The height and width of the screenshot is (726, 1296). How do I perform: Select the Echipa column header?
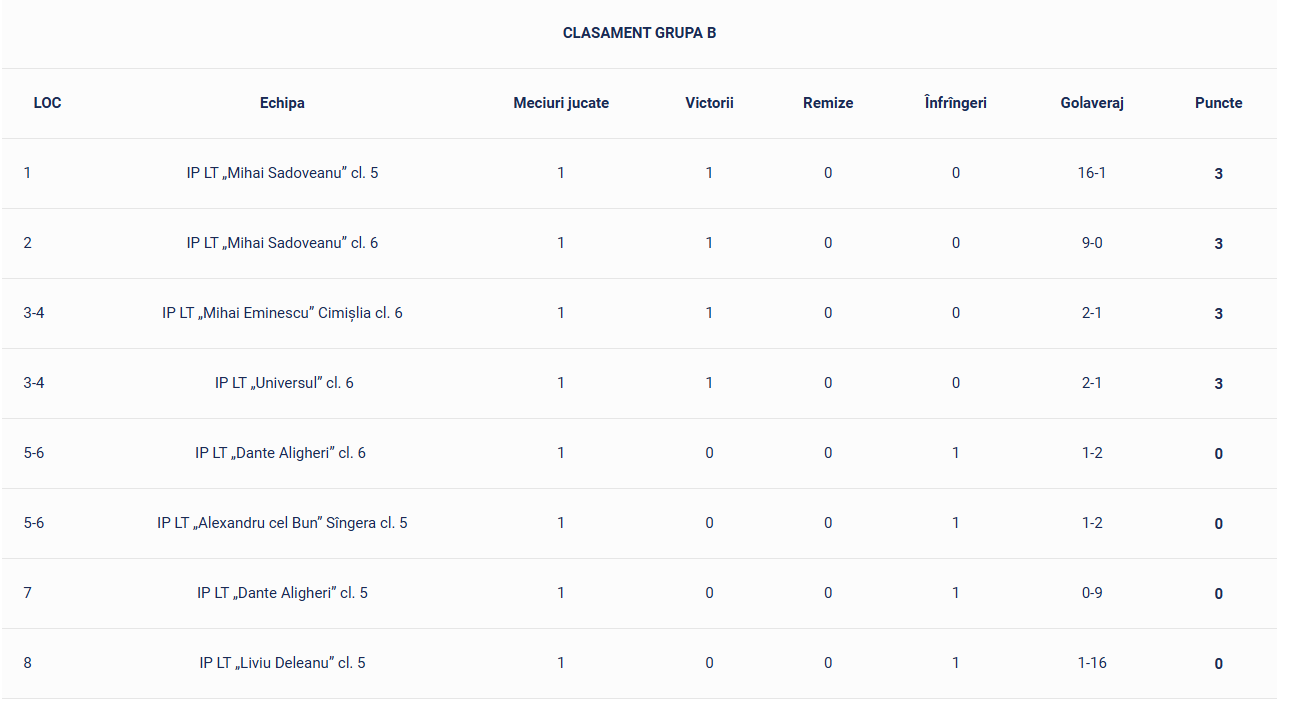(282, 103)
